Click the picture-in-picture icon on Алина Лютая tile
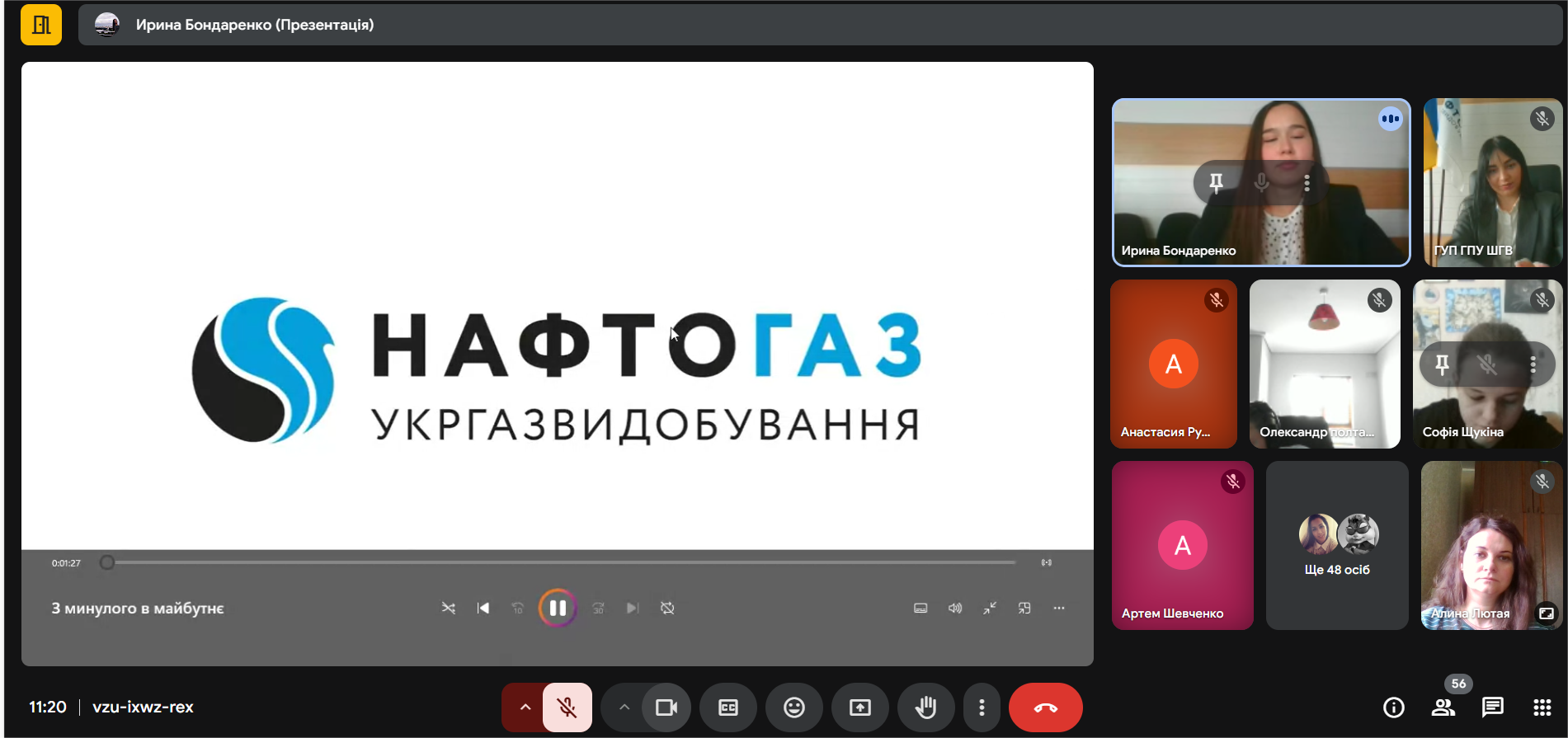The width and height of the screenshot is (1568, 738). [1546, 613]
